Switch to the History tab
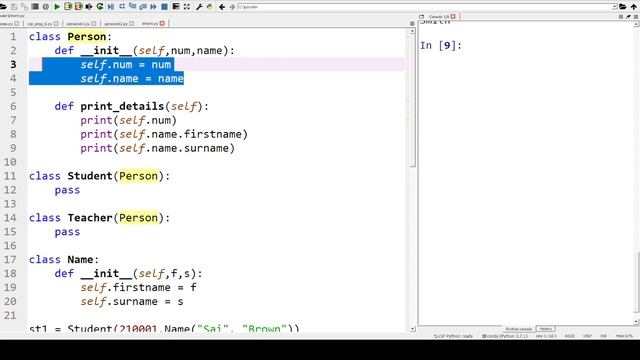This screenshot has height=360, width=640. (545, 329)
